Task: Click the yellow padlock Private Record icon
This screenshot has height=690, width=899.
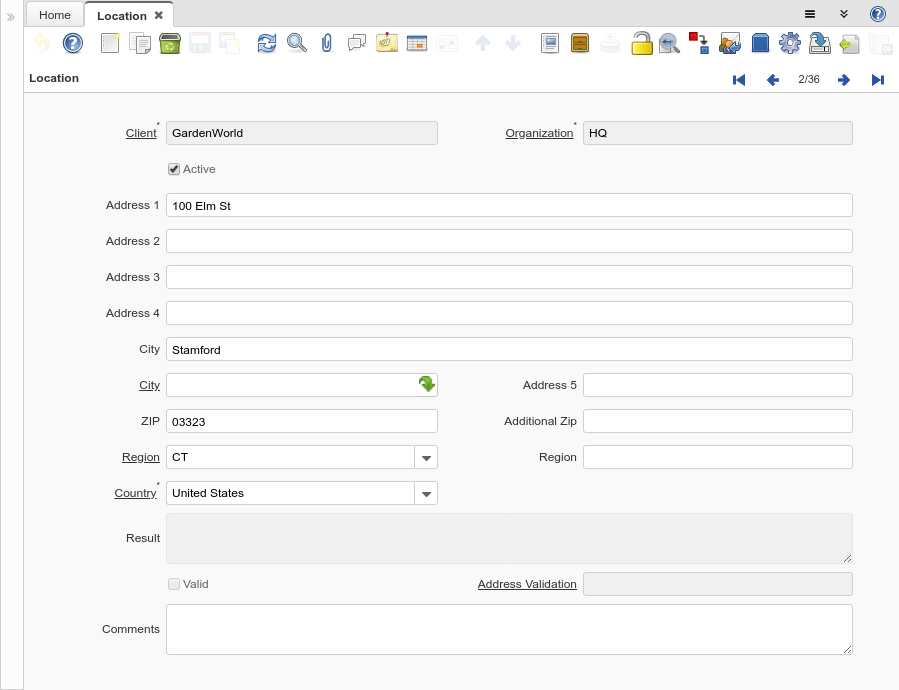Action: (641, 43)
